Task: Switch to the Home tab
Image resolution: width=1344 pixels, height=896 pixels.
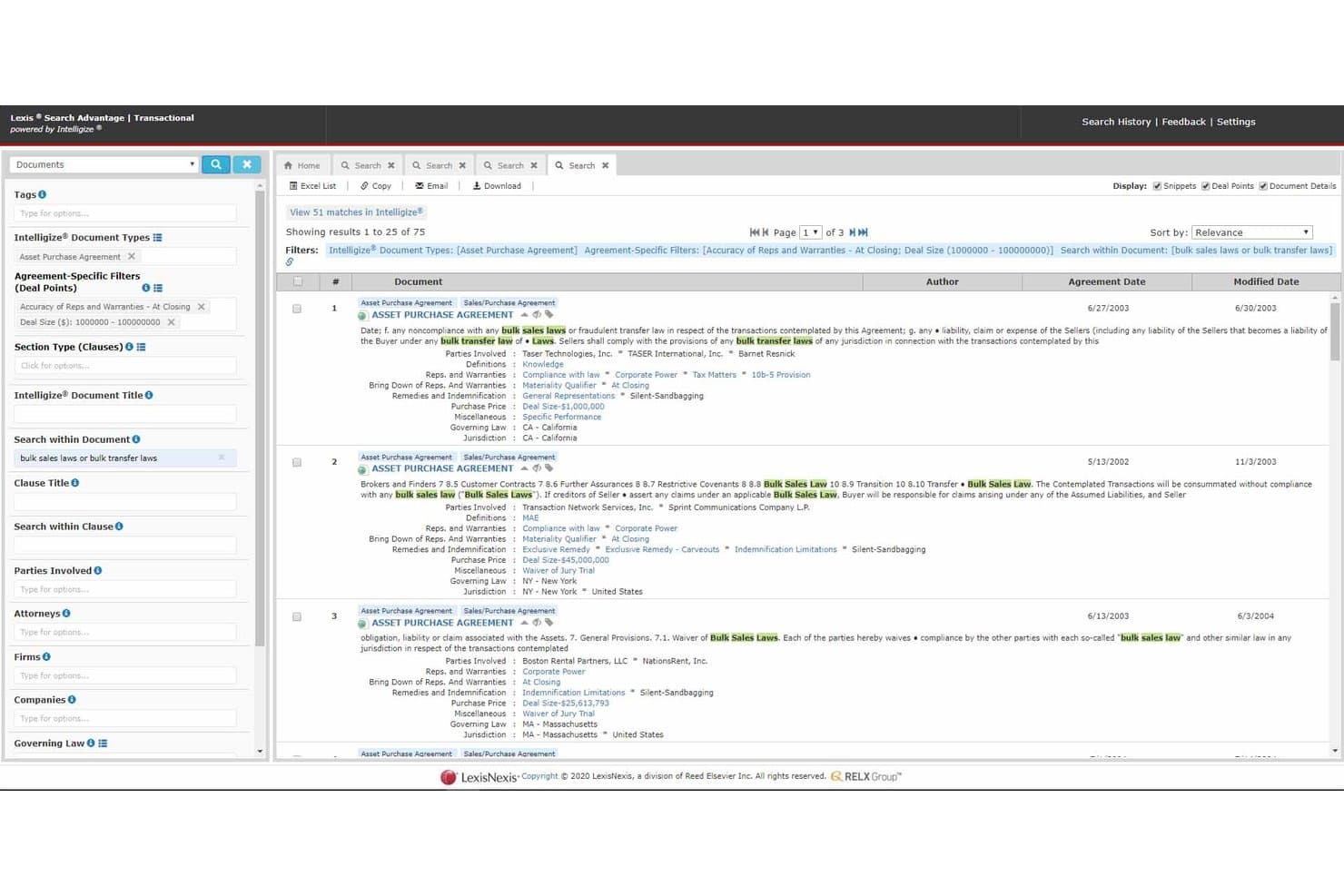Action: point(302,165)
